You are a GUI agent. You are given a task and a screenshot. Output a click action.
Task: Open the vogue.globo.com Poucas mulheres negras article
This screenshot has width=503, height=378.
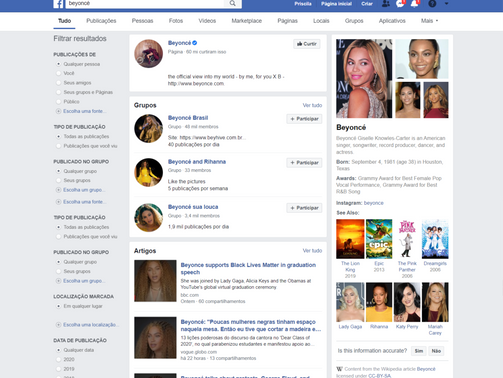coord(251,325)
